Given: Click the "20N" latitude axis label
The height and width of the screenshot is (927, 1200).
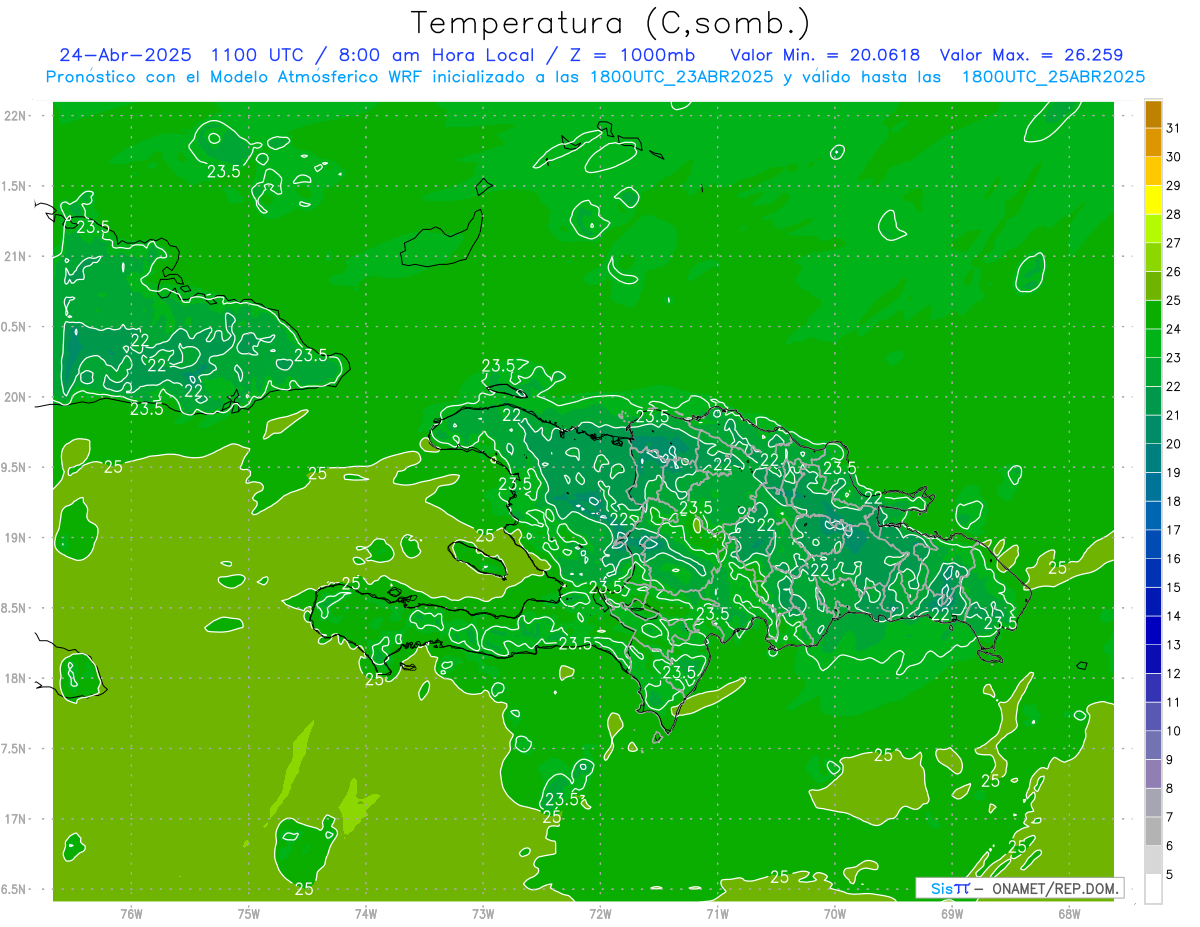Looking at the screenshot, I should click(x=15, y=397).
